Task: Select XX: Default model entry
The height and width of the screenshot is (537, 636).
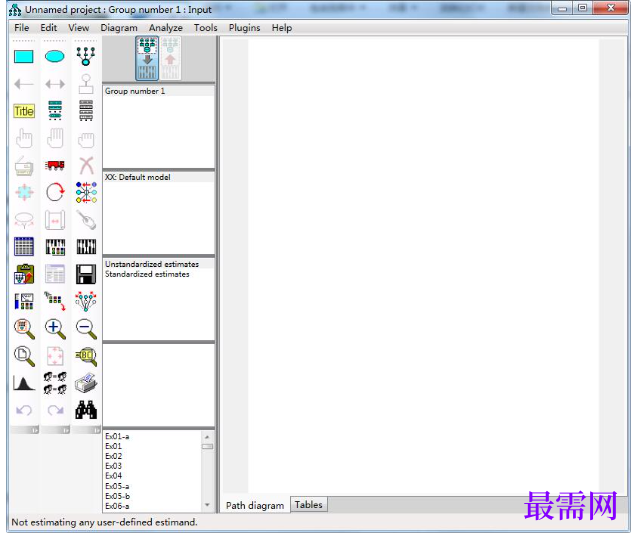Action: (159, 177)
